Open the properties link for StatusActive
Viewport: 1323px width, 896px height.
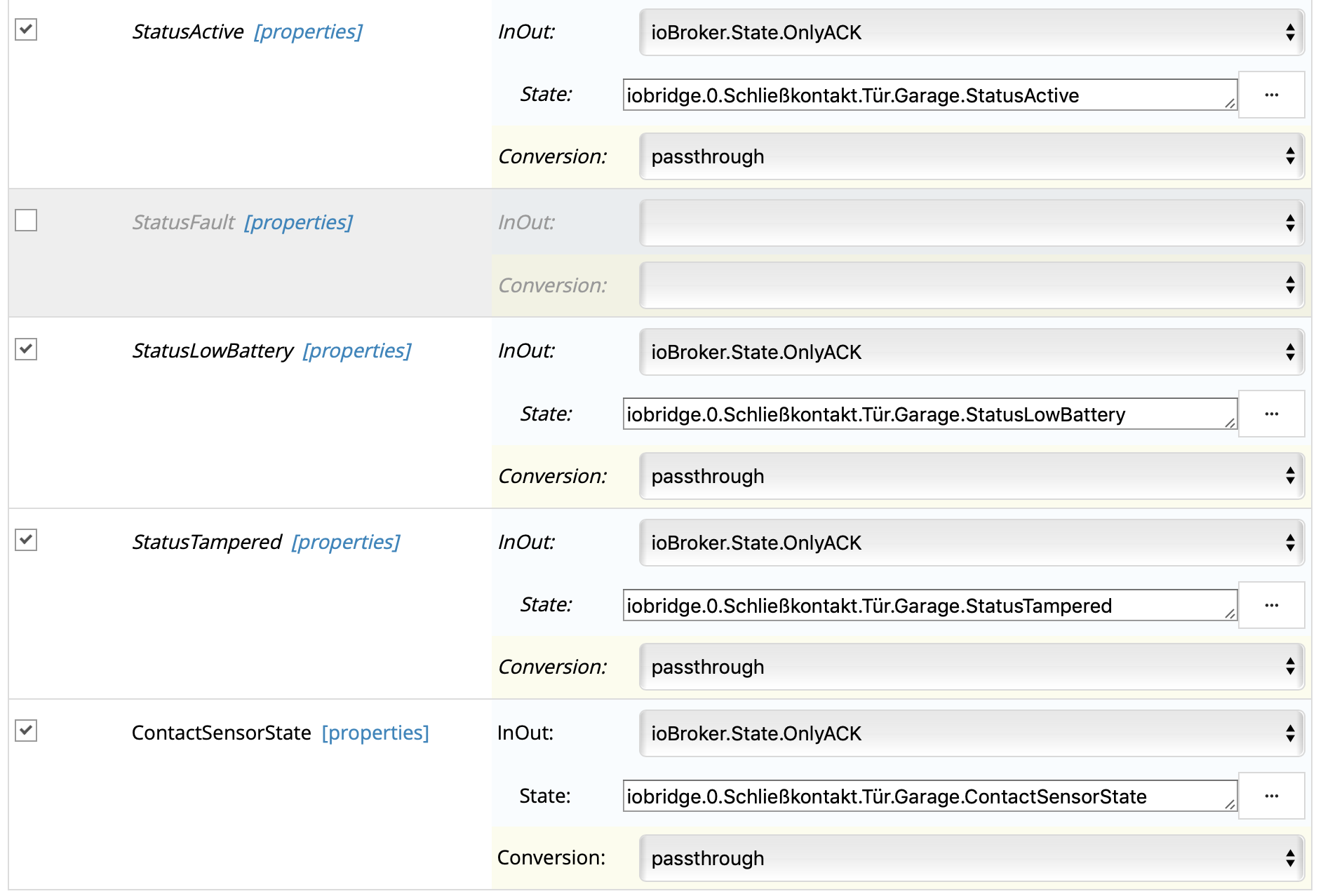308,32
